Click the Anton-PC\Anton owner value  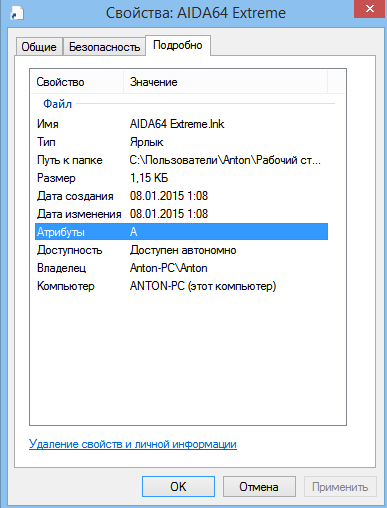coord(169,268)
